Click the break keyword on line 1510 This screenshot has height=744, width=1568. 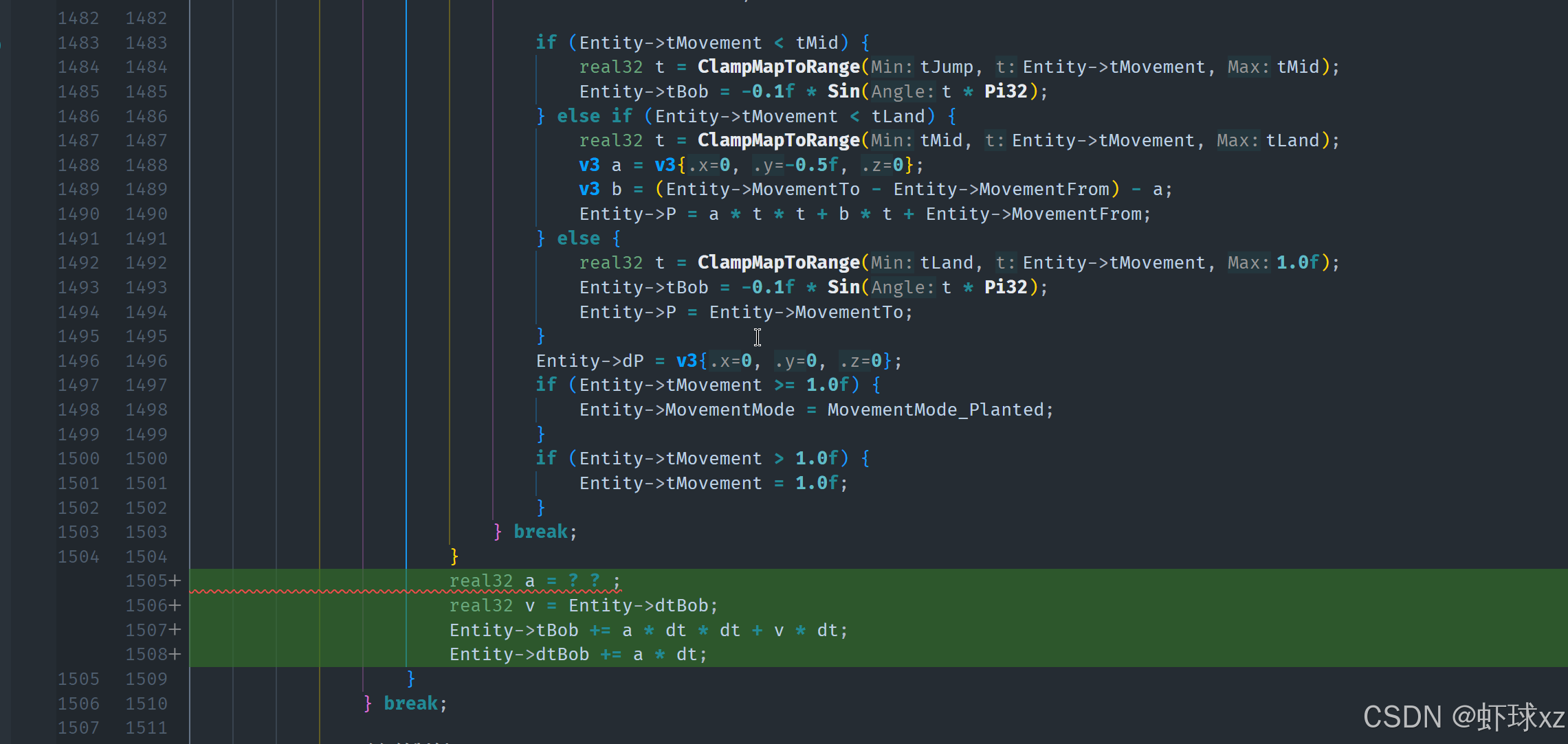coord(410,703)
